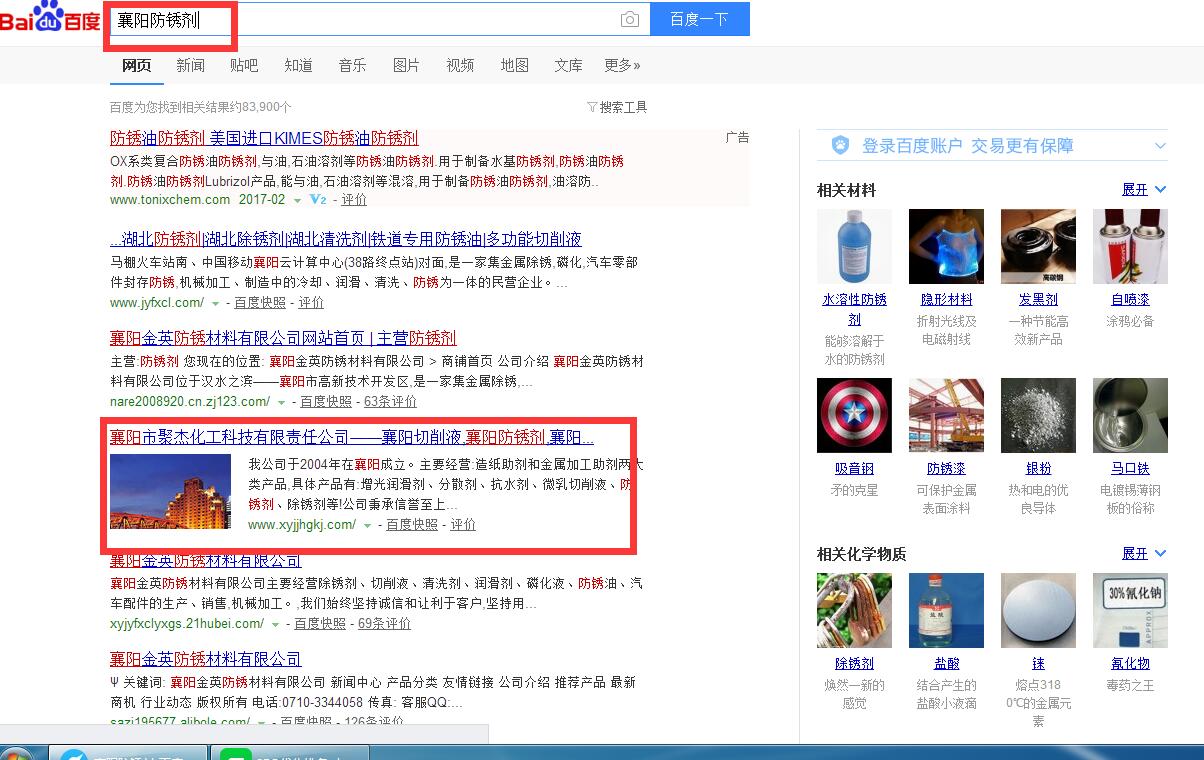Switch to the 知道 tab
The height and width of the screenshot is (760, 1204).
point(298,65)
